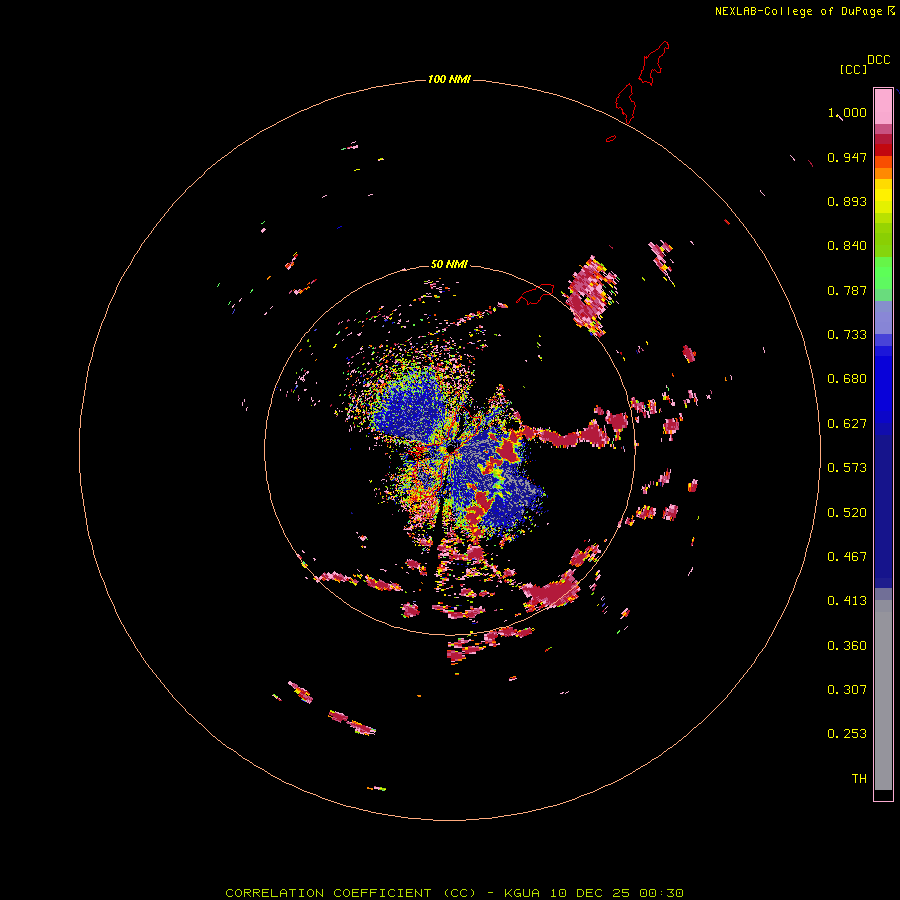Image resolution: width=900 pixels, height=900 pixels.
Task: Click the 1.000 scale value
Action: coord(847,112)
